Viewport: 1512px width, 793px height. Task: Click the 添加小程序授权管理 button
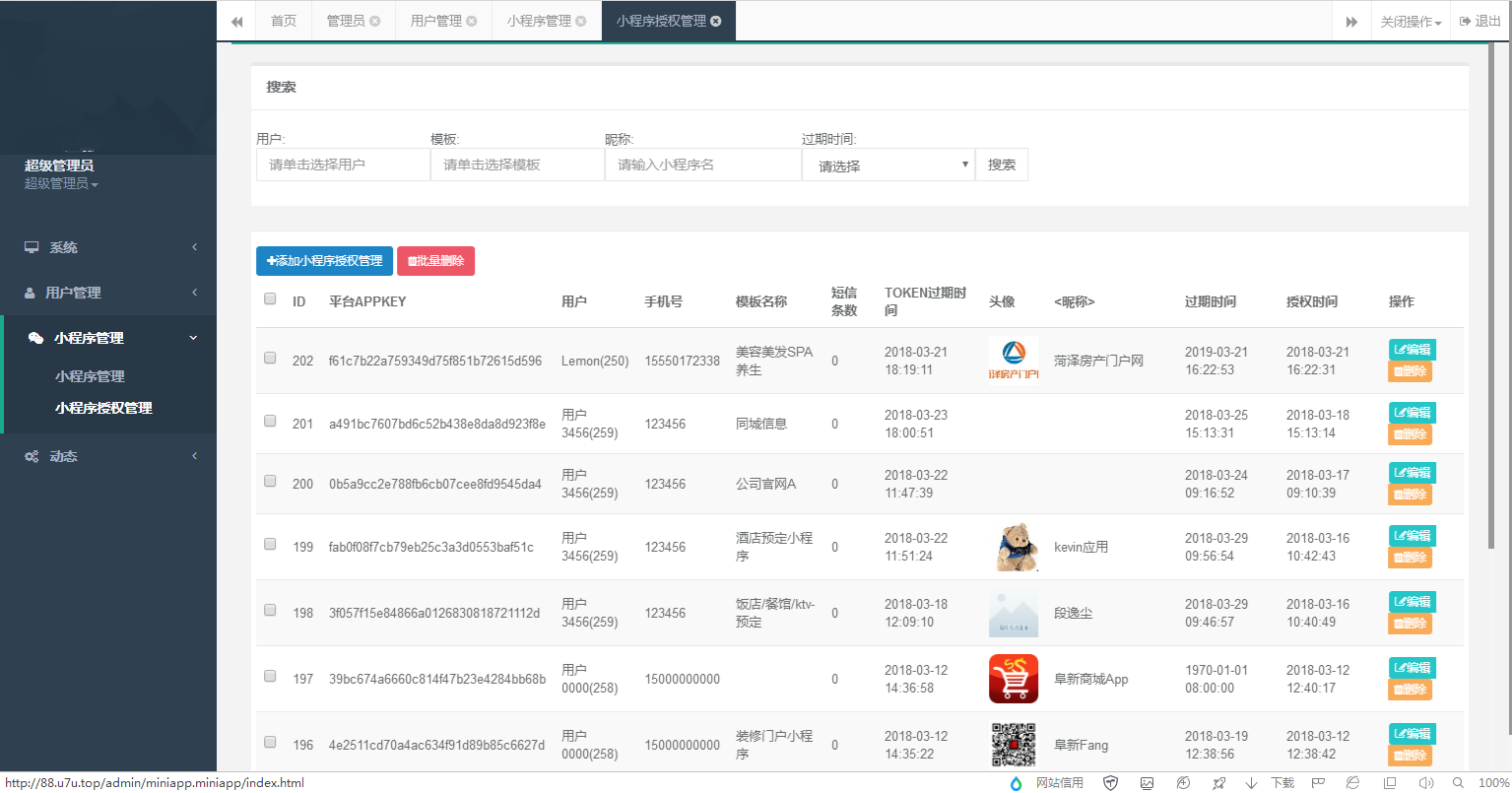(324, 261)
